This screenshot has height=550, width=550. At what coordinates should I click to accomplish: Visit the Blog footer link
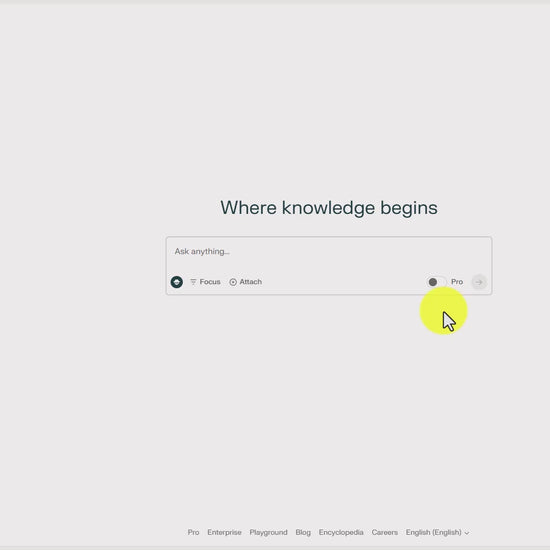pos(303,532)
